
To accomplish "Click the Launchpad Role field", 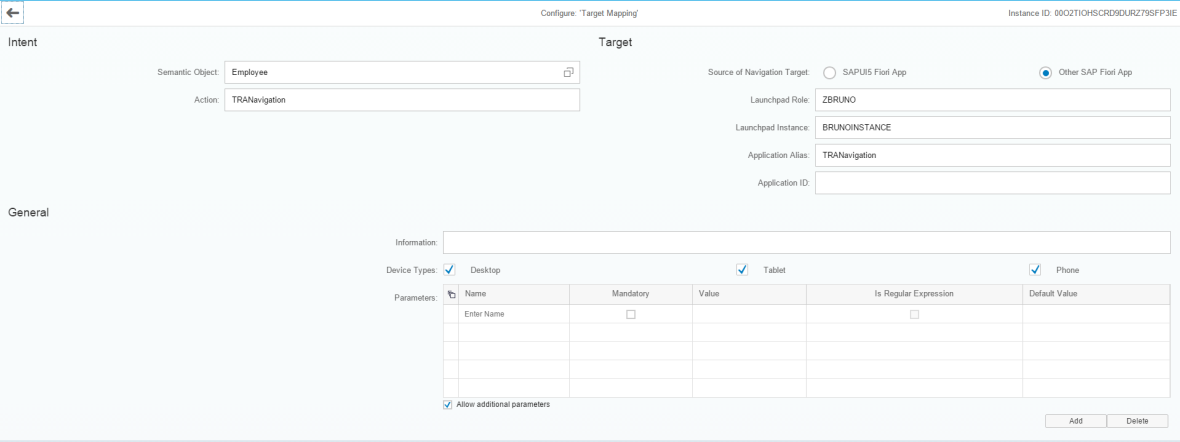I will [992, 100].
